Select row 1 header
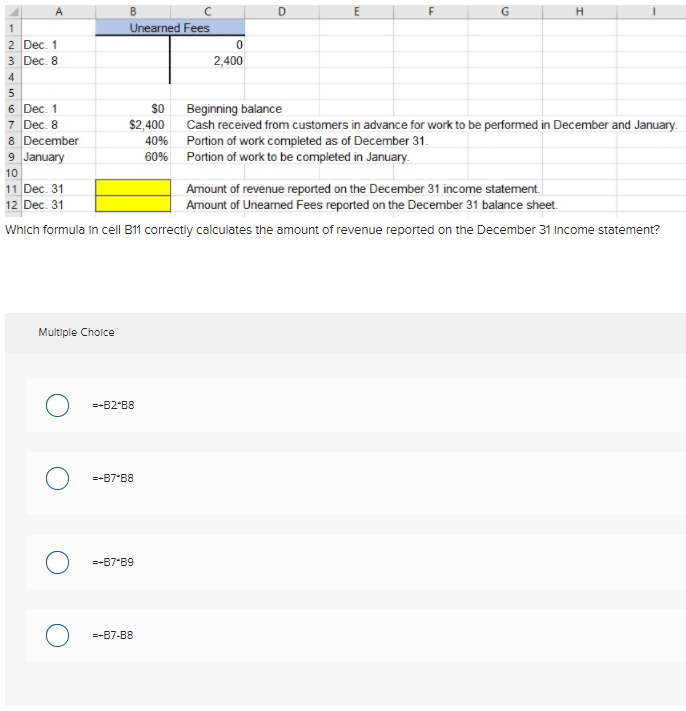The image size is (686, 711). pyautogui.click(x=13, y=28)
